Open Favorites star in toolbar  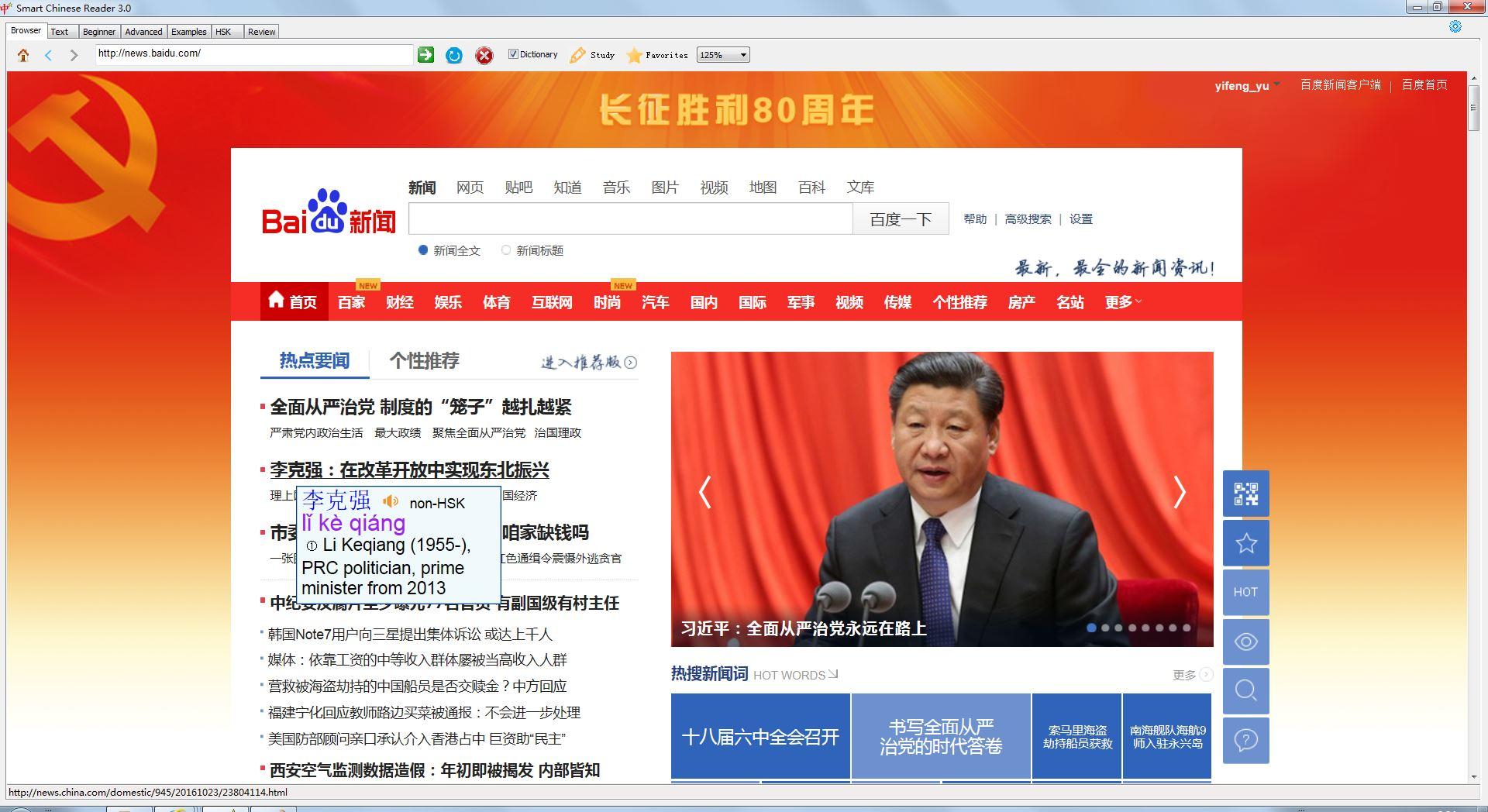click(634, 55)
